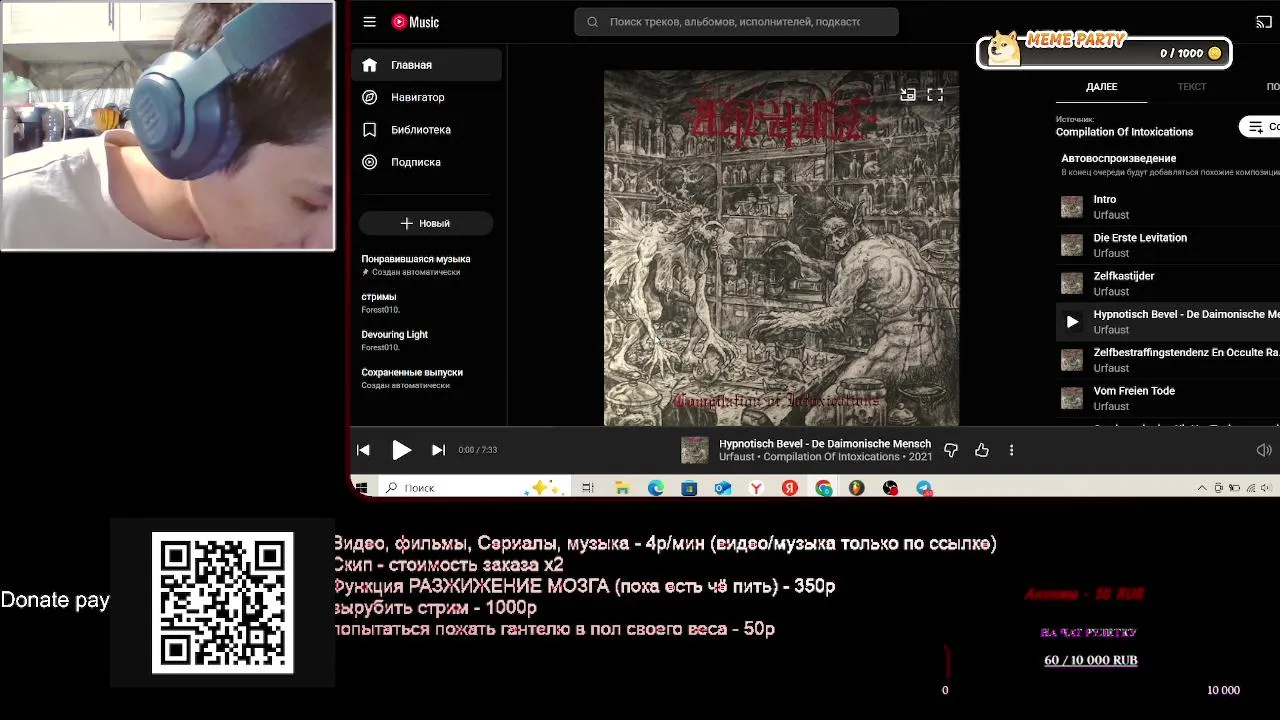Click the Compilation Of Intoxications source link
The height and width of the screenshot is (720, 1280).
point(1124,132)
